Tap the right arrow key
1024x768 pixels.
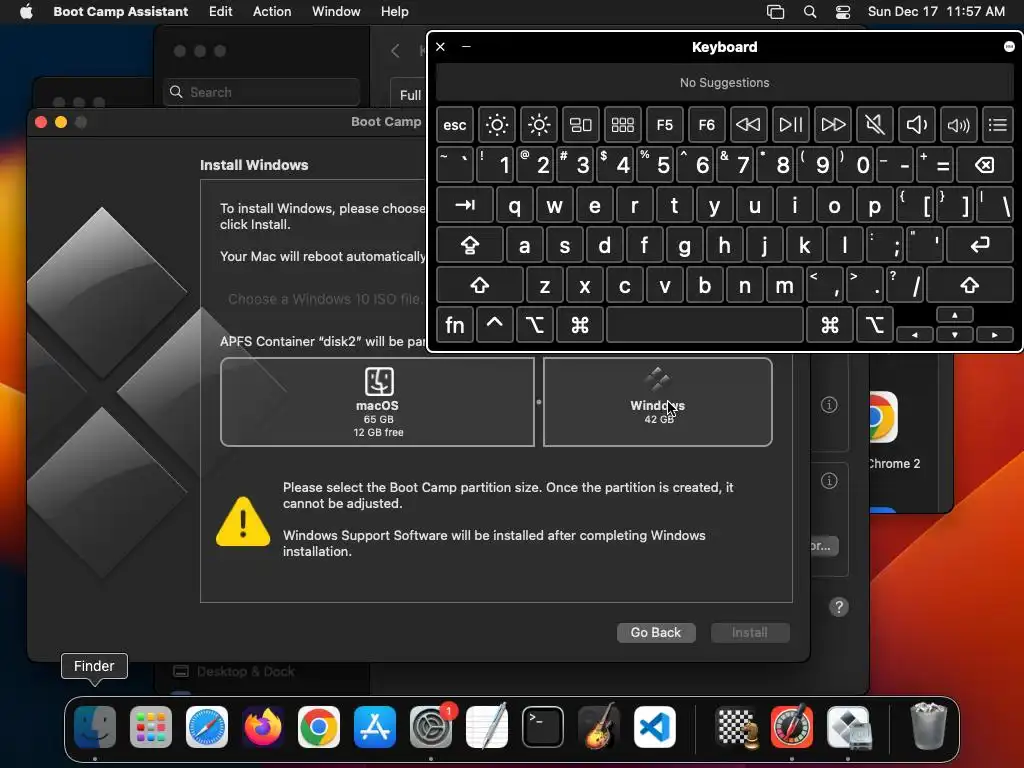point(995,334)
